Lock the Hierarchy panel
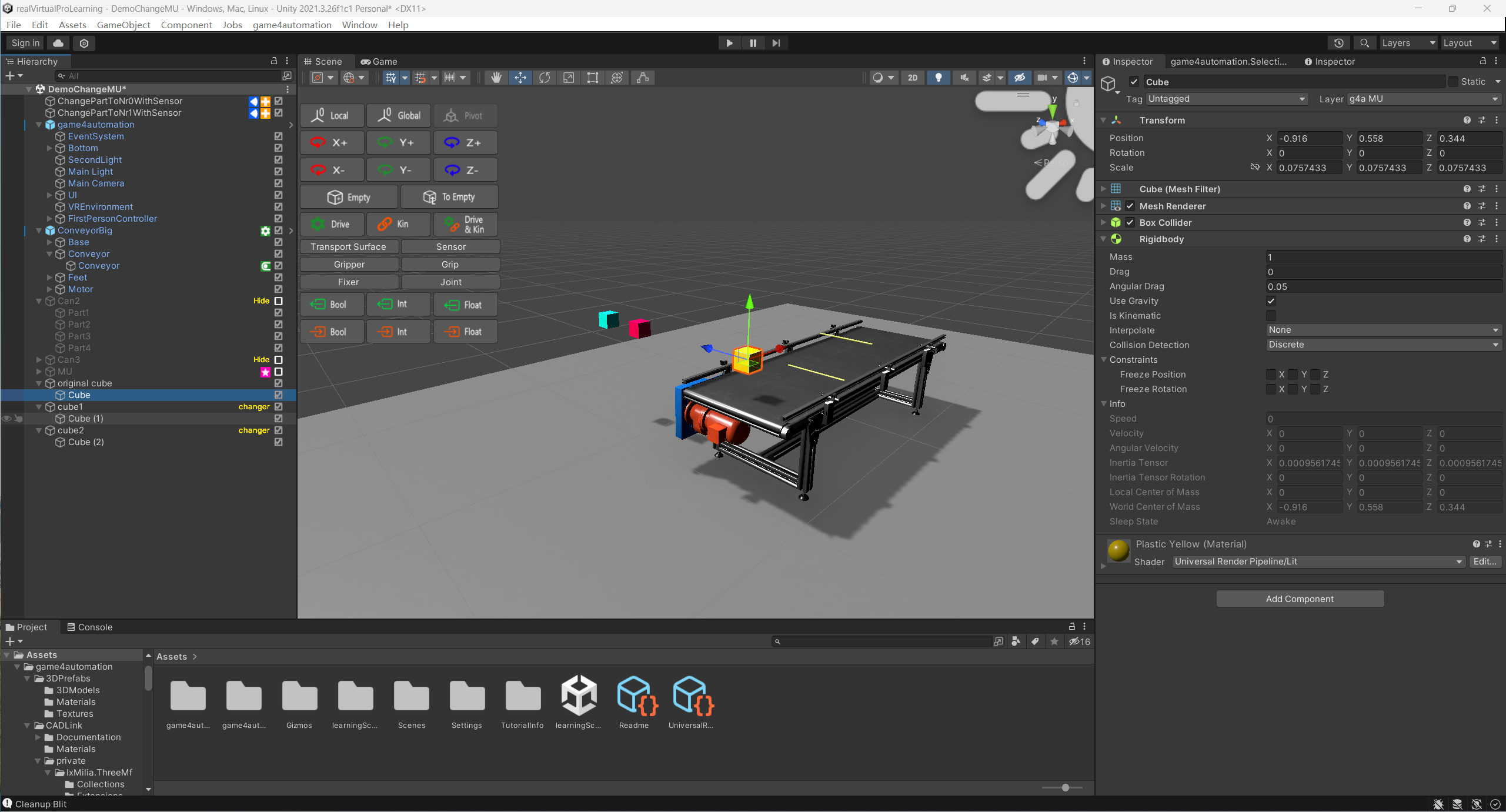 [273, 61]
